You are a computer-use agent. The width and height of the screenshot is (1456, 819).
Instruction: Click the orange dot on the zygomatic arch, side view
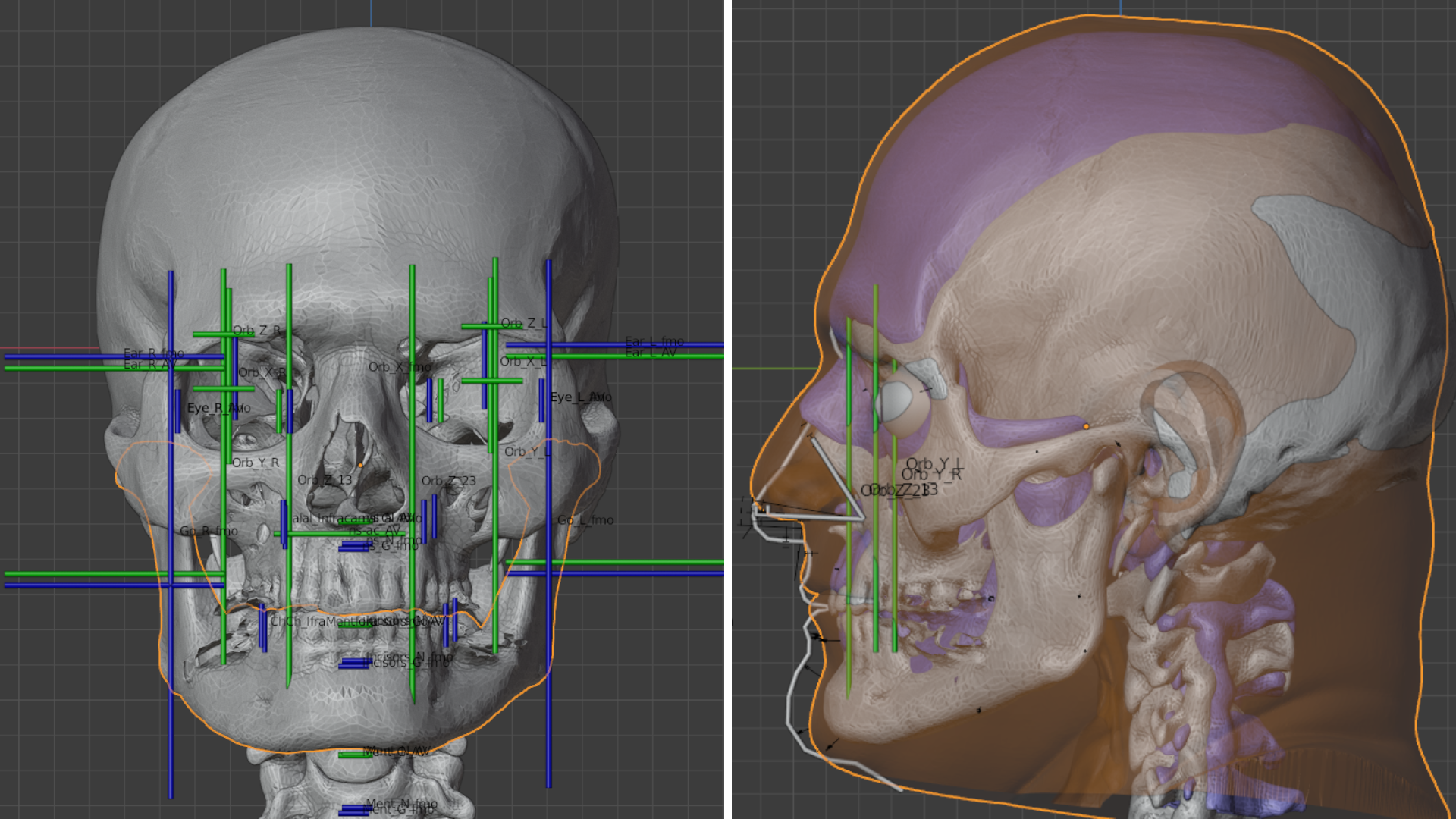coord(1087,428)
